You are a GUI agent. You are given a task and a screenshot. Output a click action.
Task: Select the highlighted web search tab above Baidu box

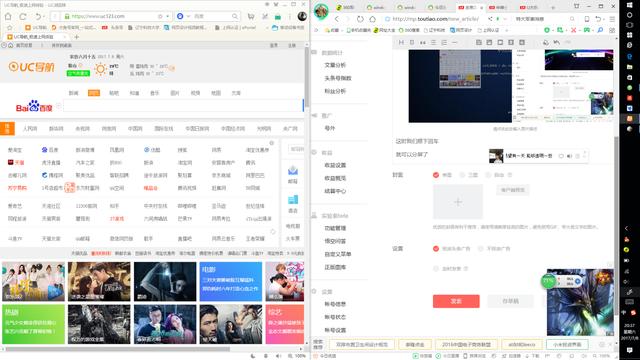[94, 93]
